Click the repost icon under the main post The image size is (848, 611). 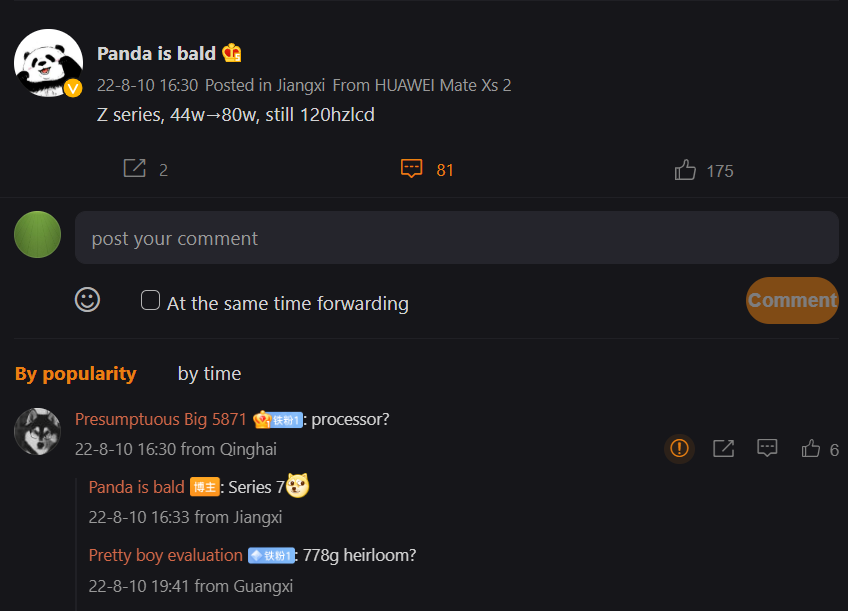134,169
